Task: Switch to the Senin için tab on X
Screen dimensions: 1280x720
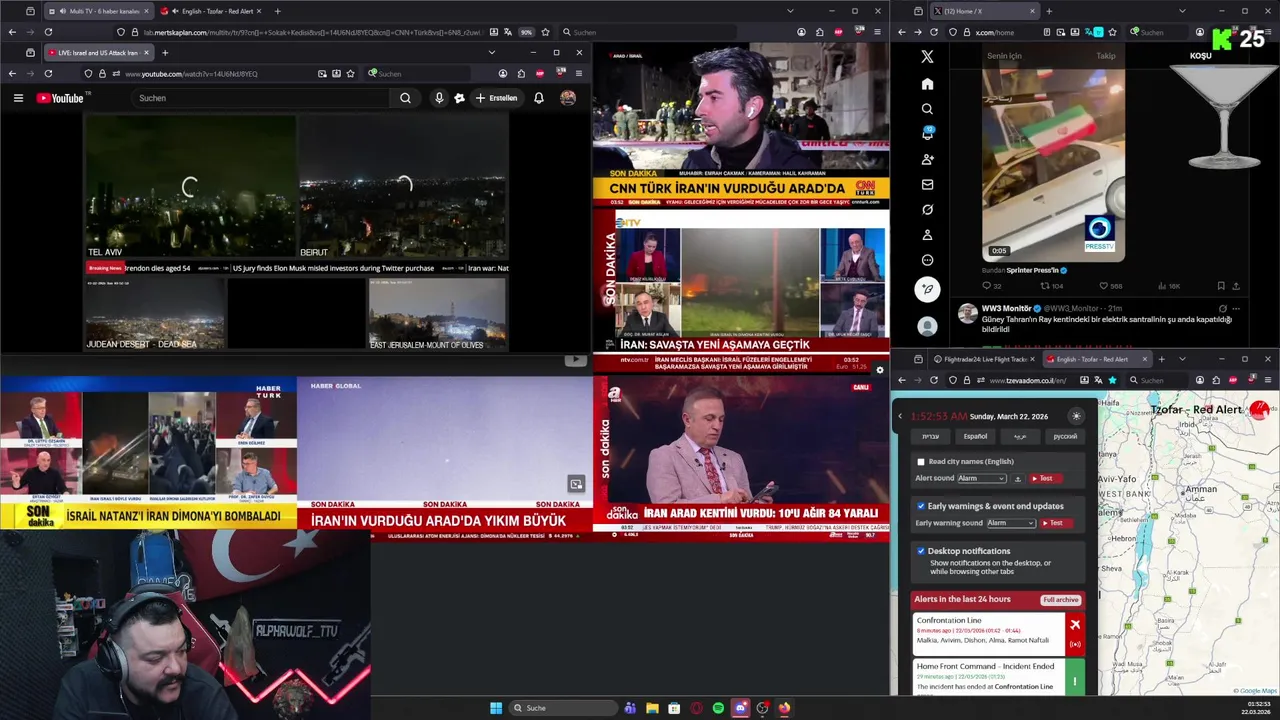Action: tap(1004, 56)
